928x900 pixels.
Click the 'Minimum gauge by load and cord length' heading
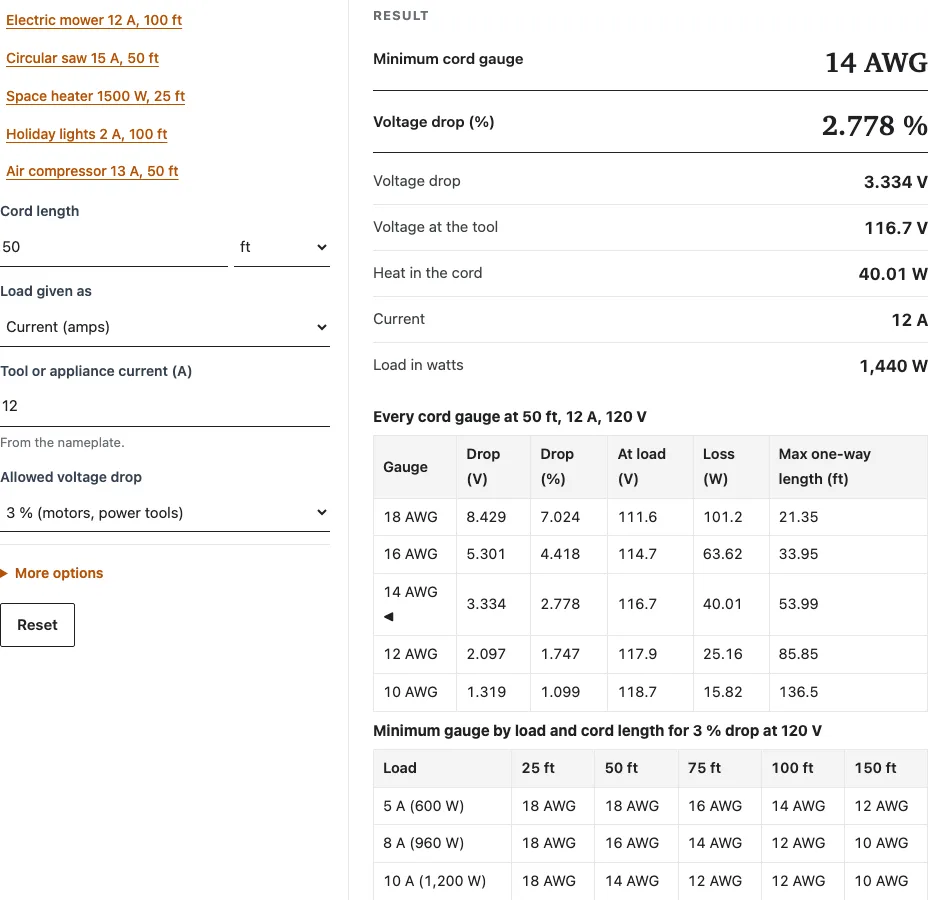click(x=597, y=731)
